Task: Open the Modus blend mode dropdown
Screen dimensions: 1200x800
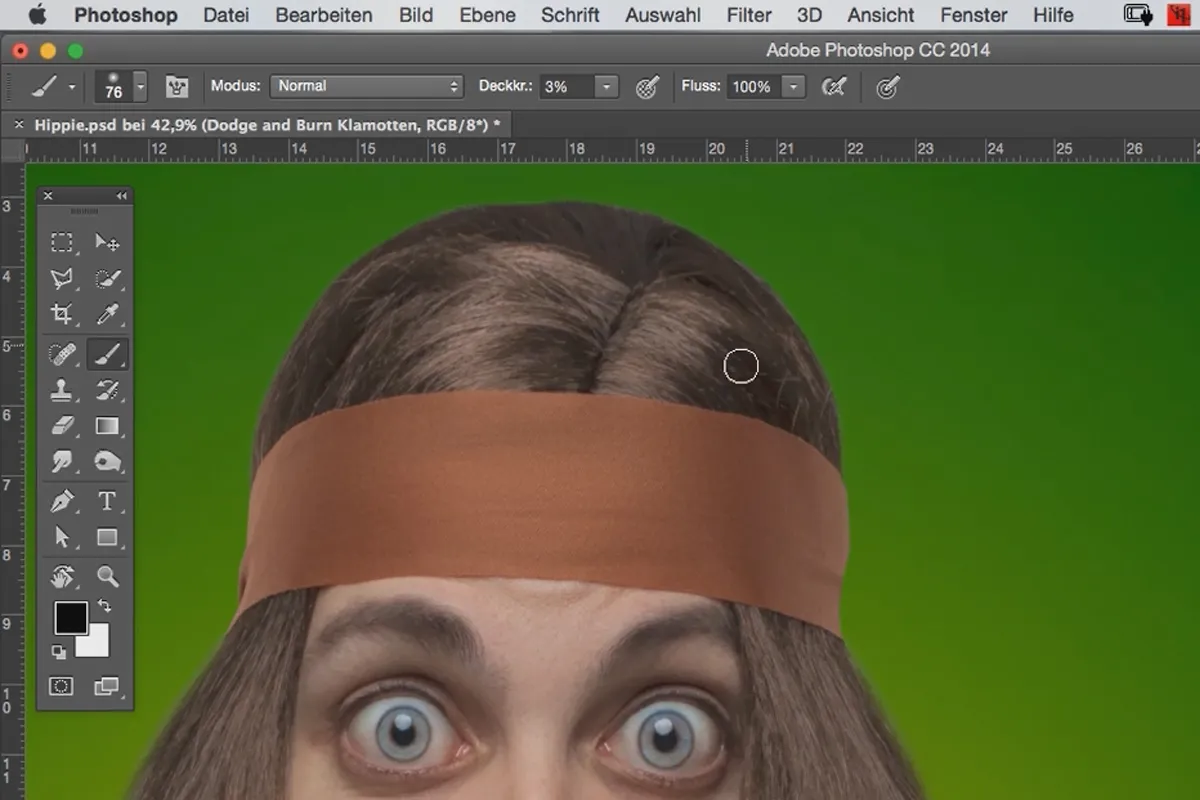Action: tap(367, 86)
